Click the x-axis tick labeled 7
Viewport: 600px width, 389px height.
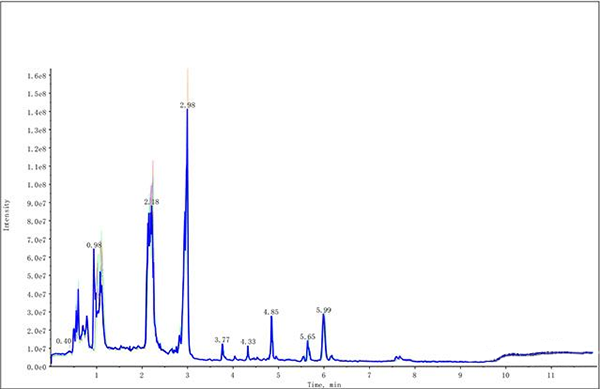[369, 376]
